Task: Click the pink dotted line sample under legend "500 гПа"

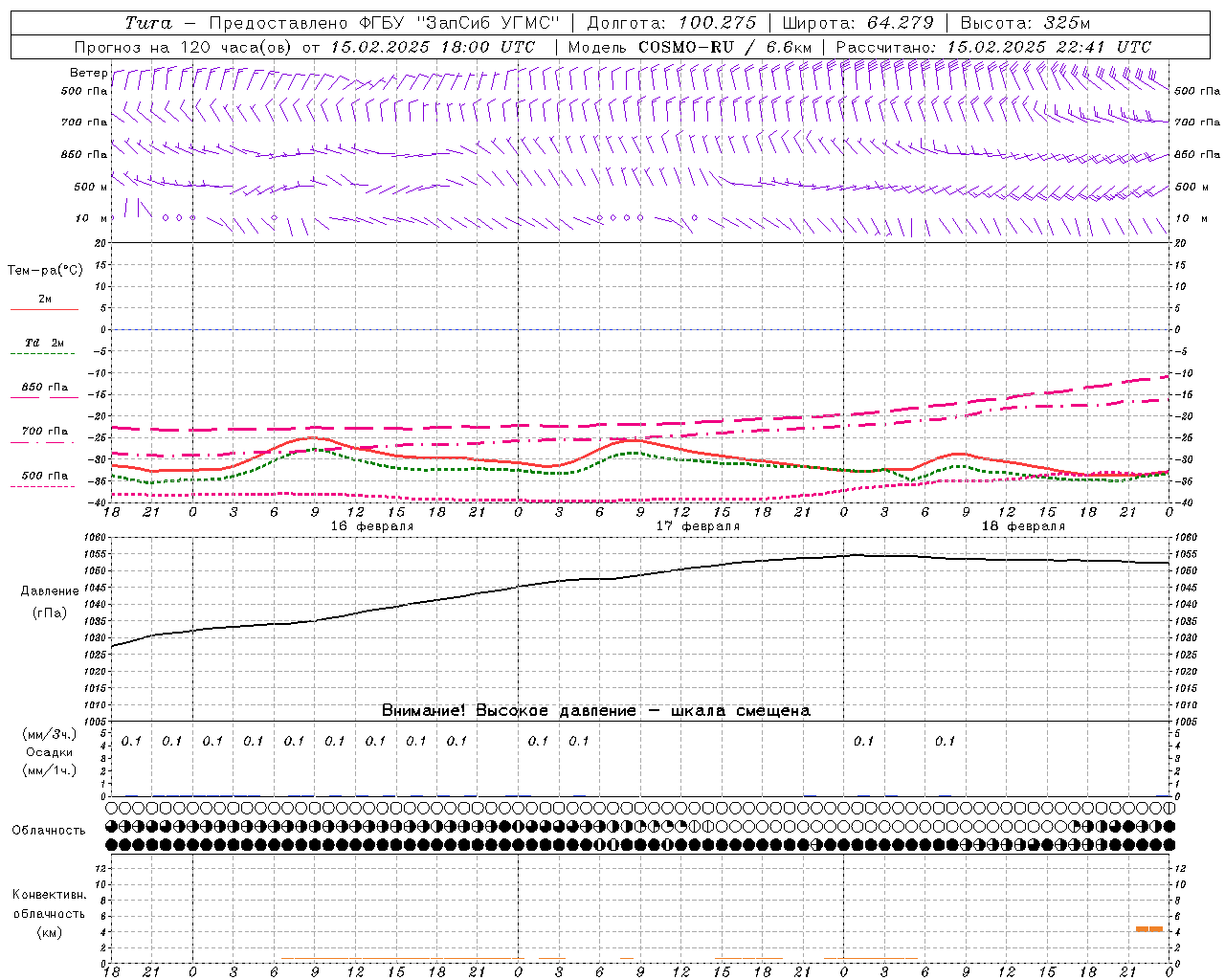Action: [42, 486]
